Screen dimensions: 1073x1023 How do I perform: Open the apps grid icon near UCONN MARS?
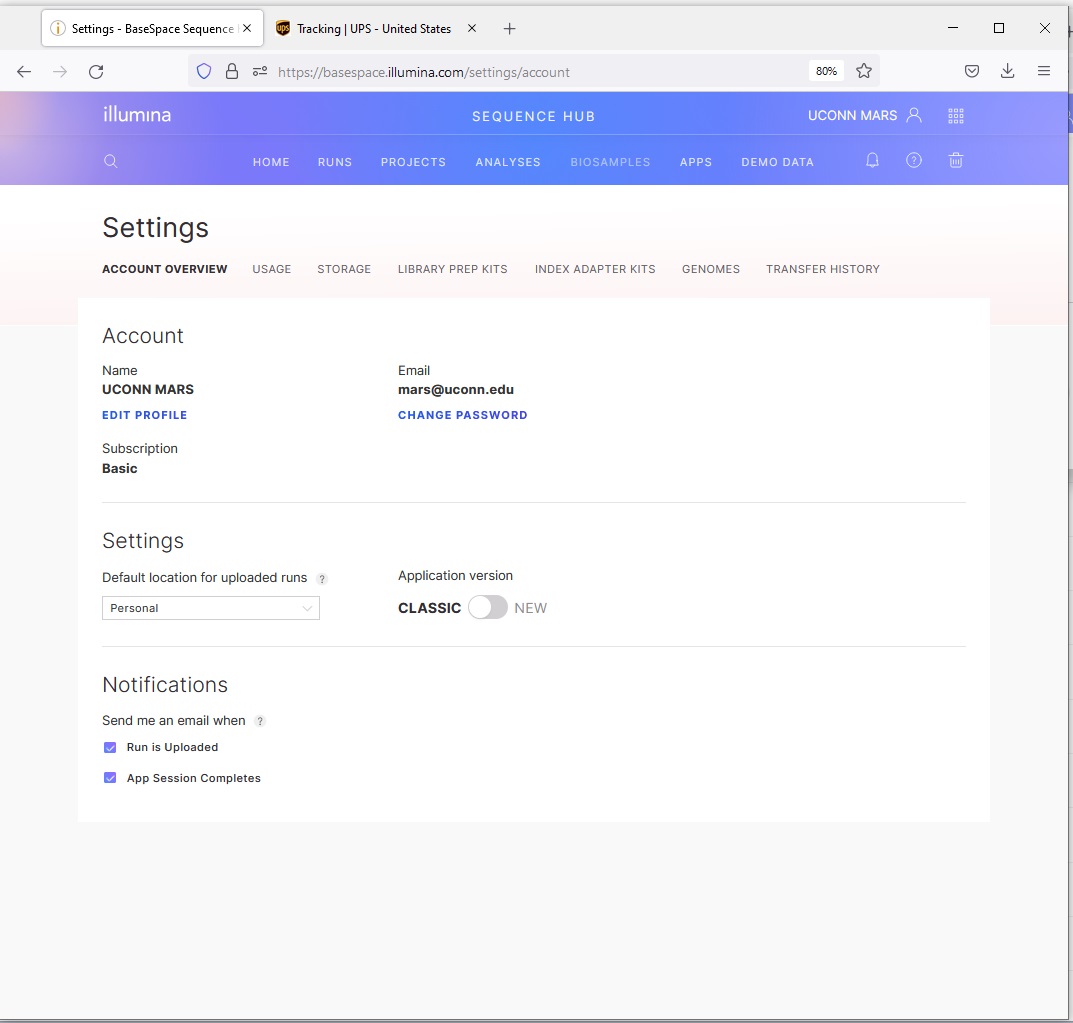point(955,115)
